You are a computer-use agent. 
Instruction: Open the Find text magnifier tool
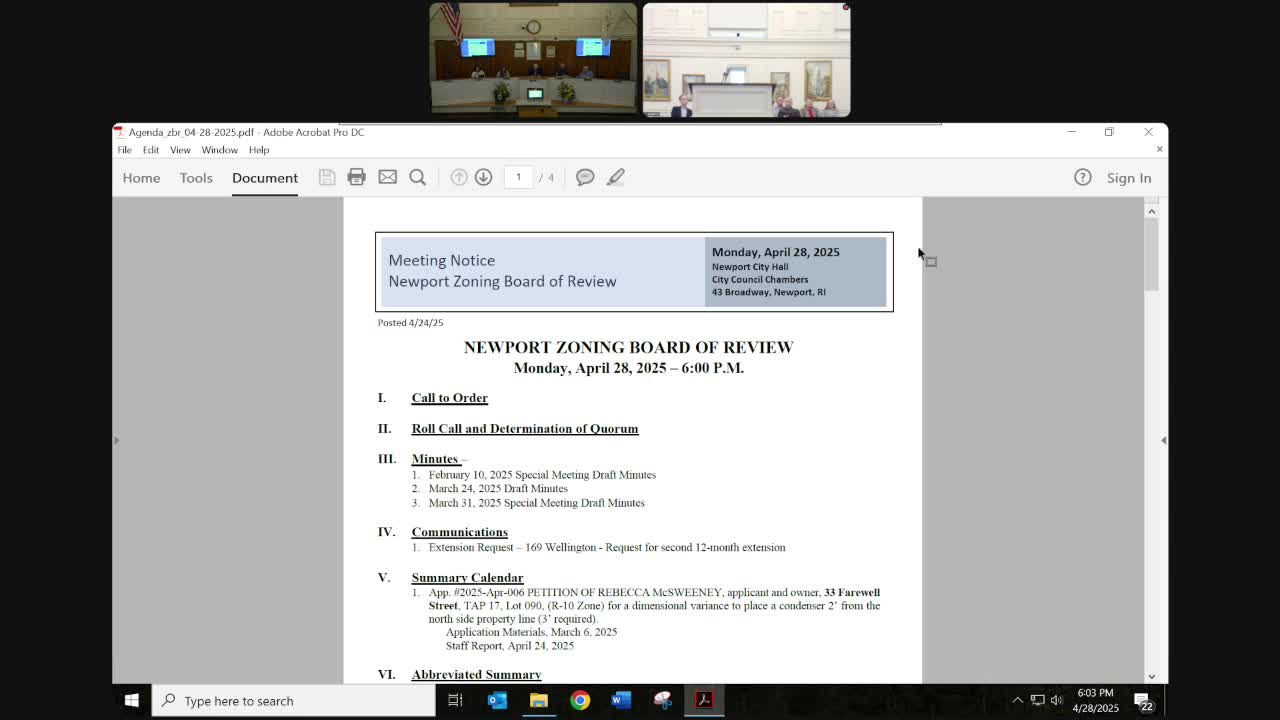point(418,177)
